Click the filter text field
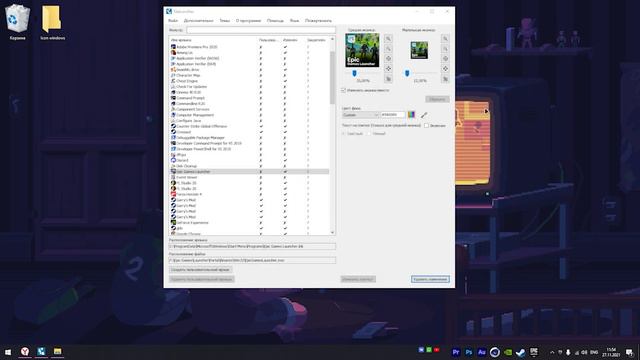 [x=261, y=30]
